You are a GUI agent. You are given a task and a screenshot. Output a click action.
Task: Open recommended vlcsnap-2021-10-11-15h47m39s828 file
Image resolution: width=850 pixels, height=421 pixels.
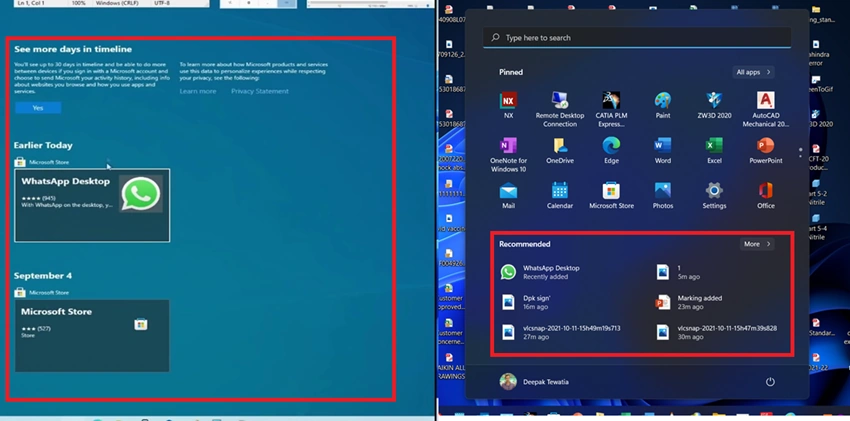click(x=717, y=332)
